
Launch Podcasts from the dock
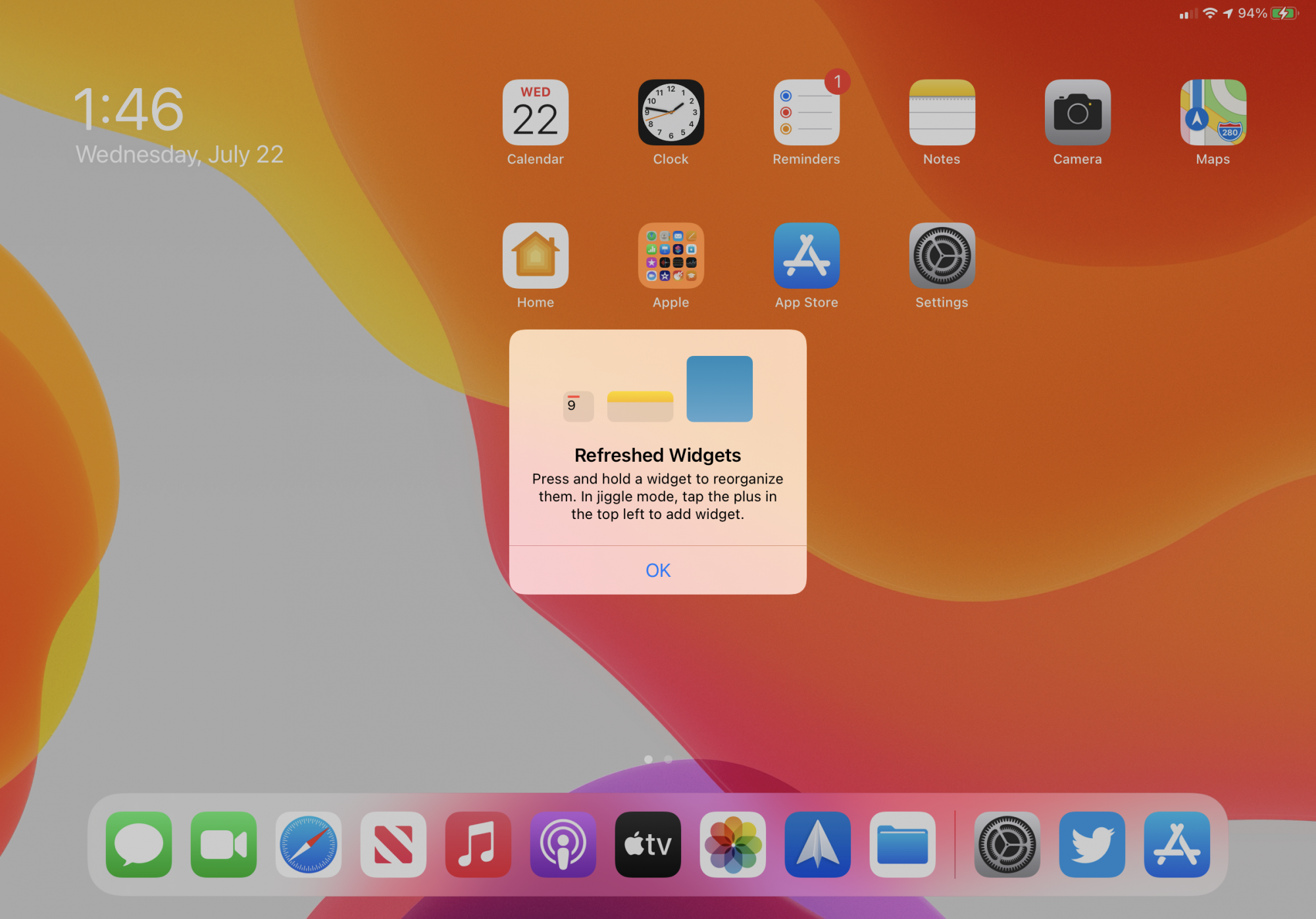[563, 844]
